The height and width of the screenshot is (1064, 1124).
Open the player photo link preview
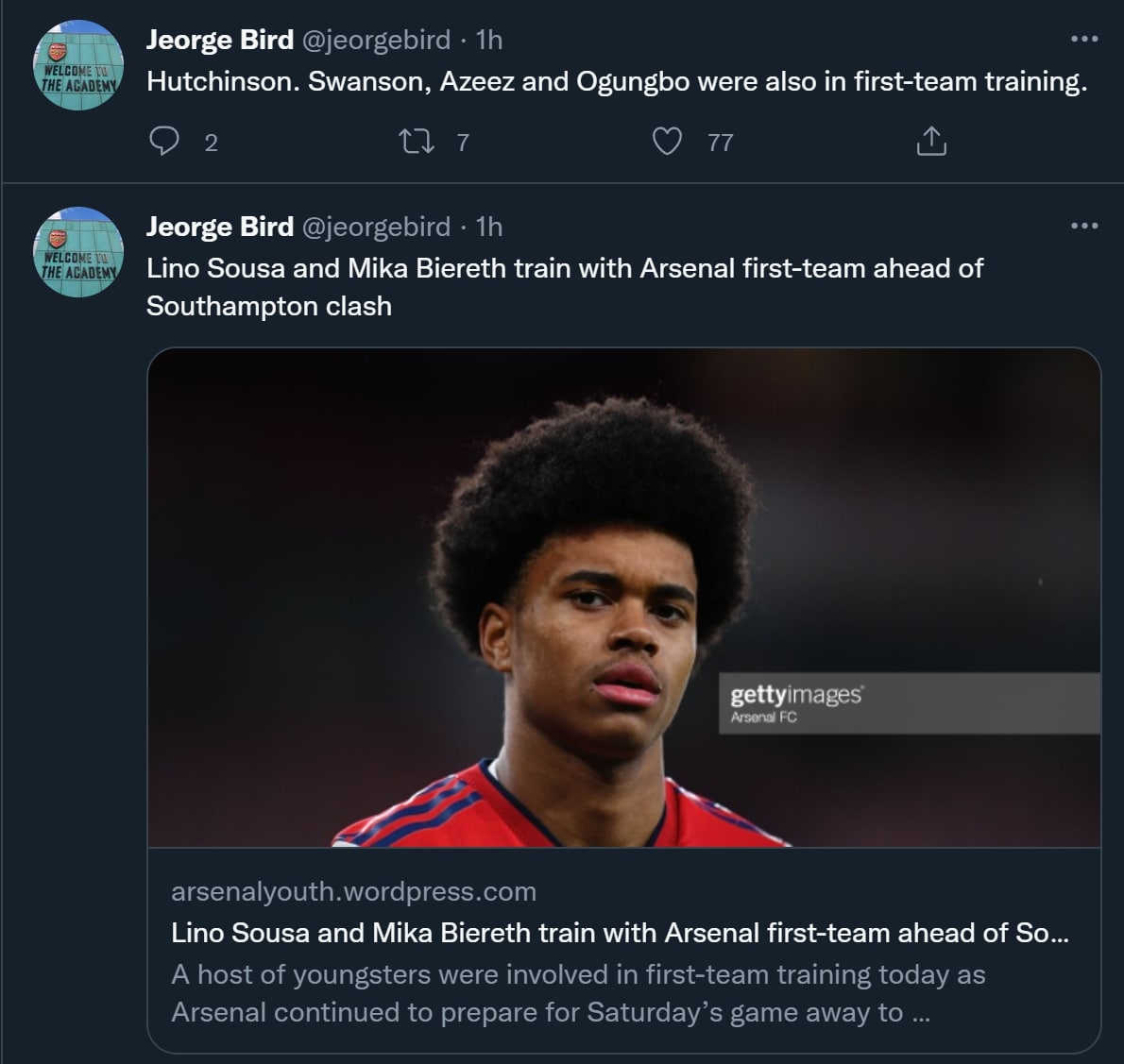click(623, 597)
